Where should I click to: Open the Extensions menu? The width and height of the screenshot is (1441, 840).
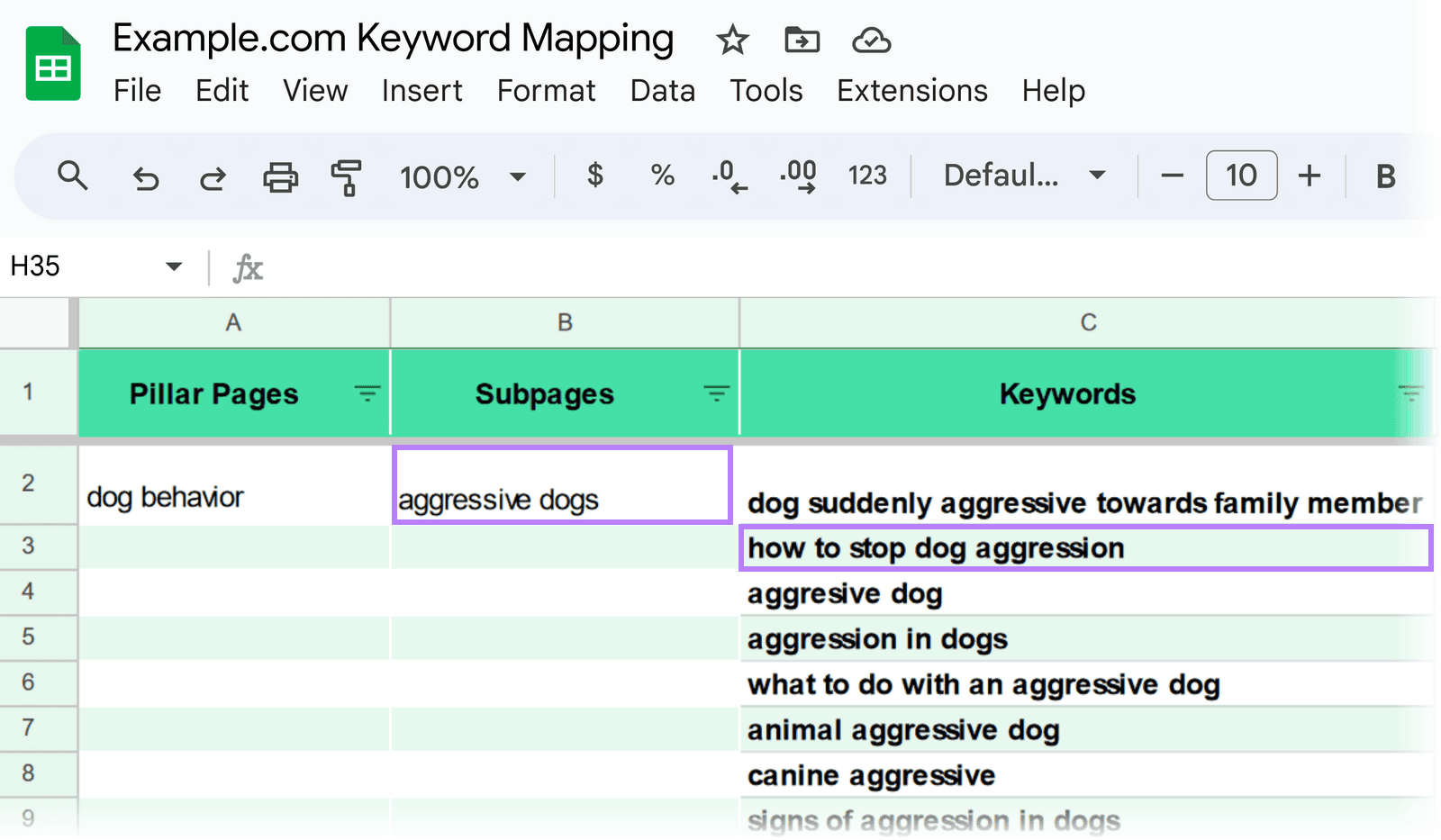(x=911, y=90)
